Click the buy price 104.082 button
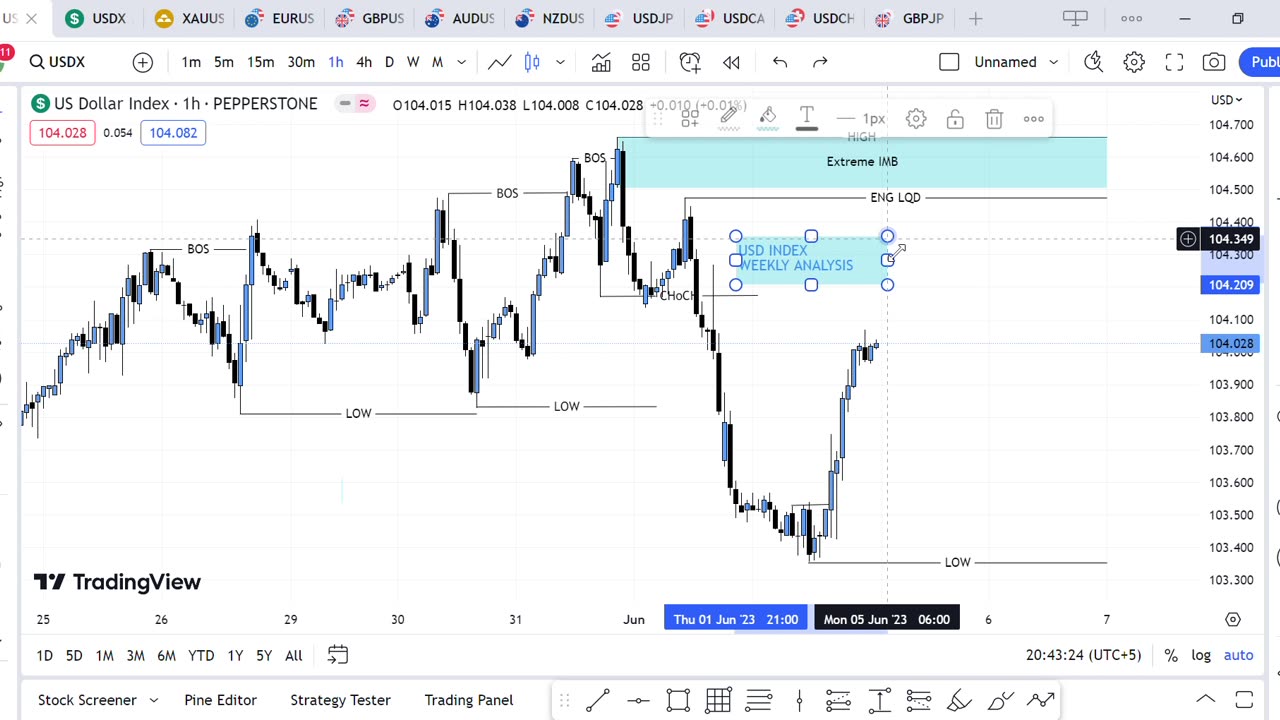The width and height of the screenshot is (1280, 720). point(173,132)
